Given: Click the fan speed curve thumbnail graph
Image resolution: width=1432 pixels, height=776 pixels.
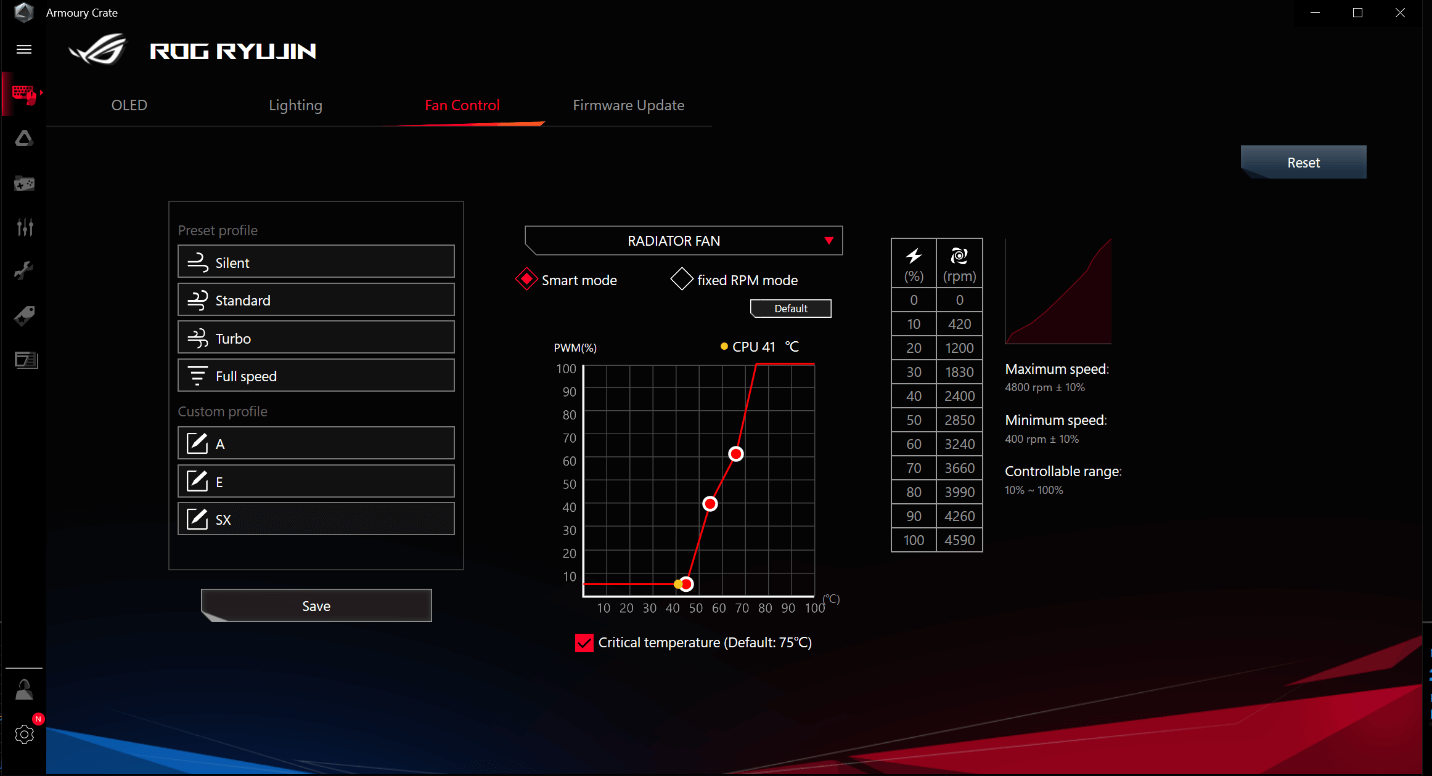Looking at the screenshot, I should [x=1058, y=291].
